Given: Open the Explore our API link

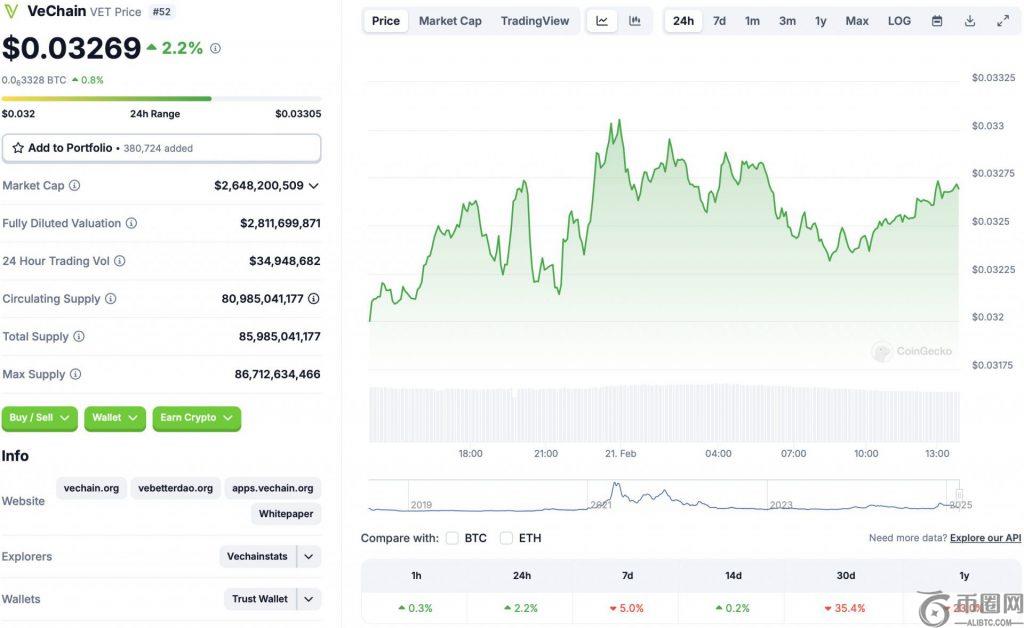Looking at the screenshot, I should pos(985,538).
